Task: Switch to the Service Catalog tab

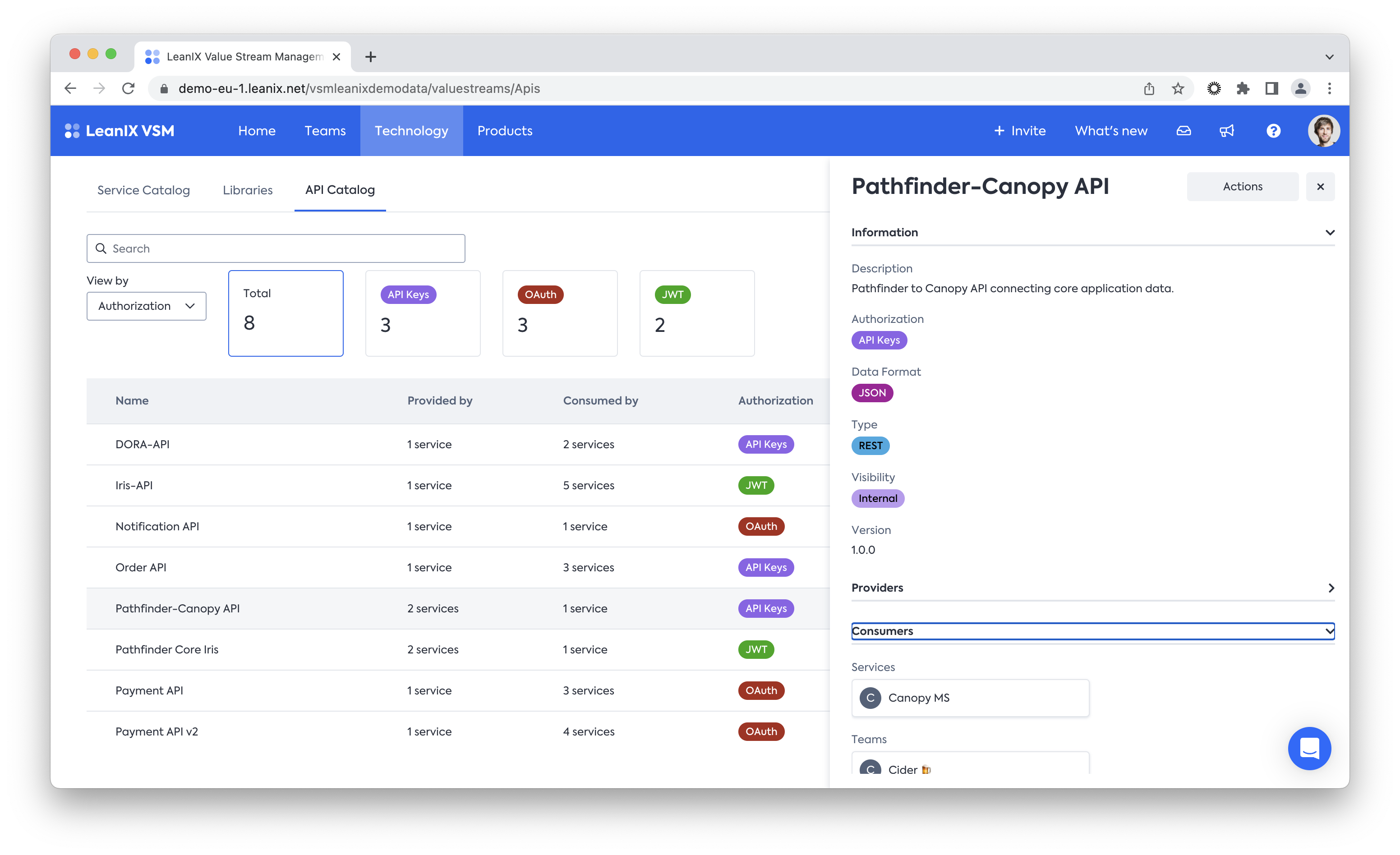Action: coord(143,190)
